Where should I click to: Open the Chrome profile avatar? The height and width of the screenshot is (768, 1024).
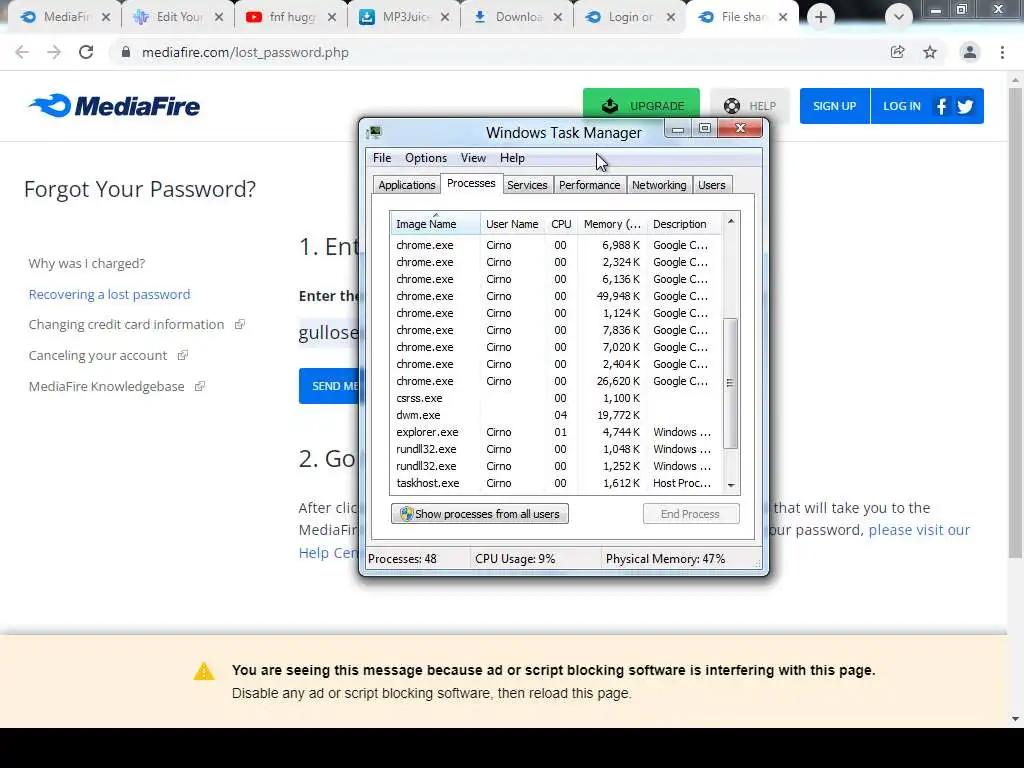970,52
